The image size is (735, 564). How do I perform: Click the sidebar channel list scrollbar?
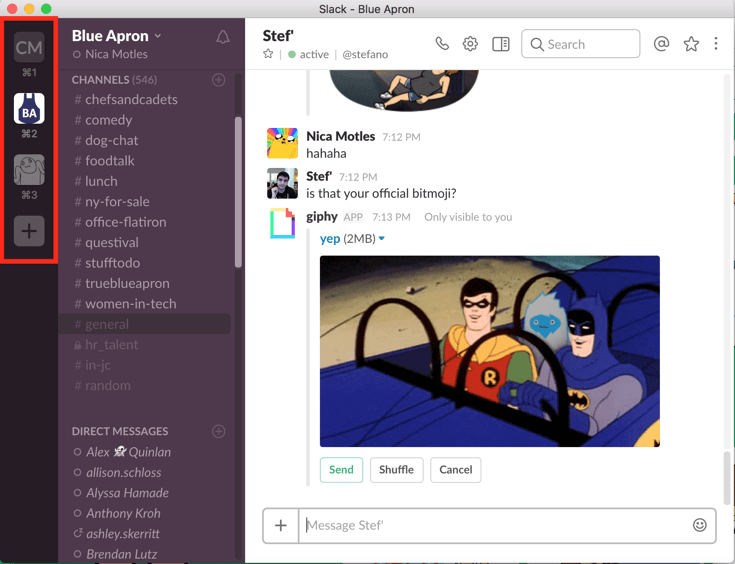tap(238, 192)
